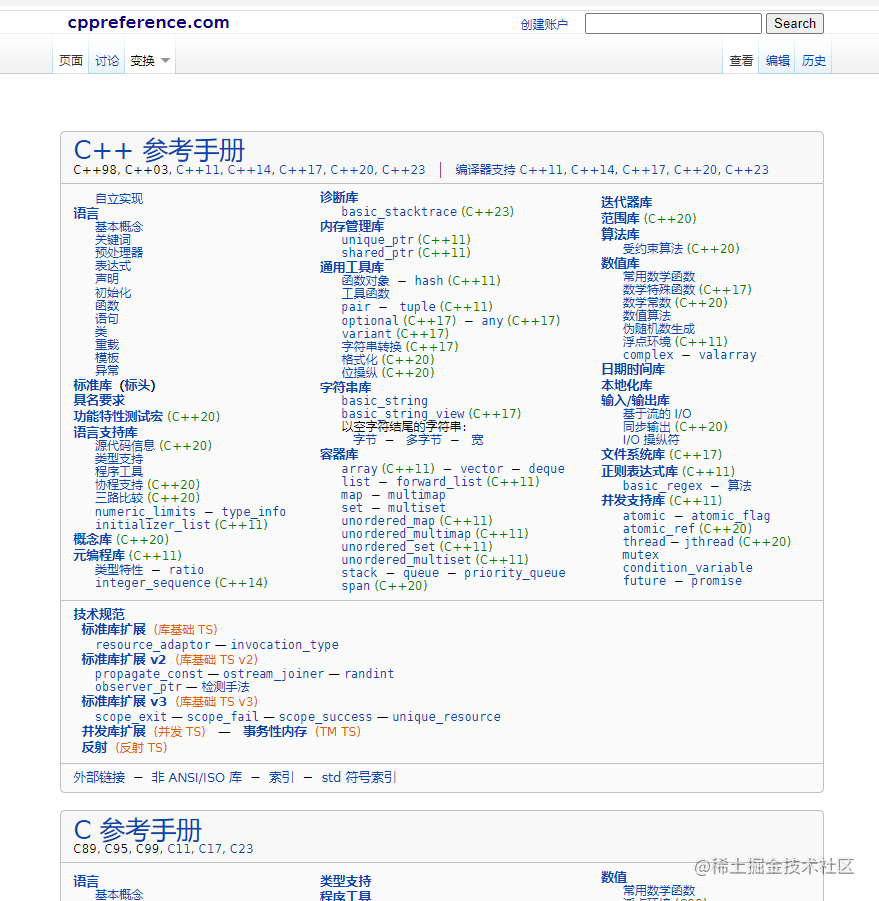Switch to the 页面 tab
The image size is (879, 901).
(71, 60)
